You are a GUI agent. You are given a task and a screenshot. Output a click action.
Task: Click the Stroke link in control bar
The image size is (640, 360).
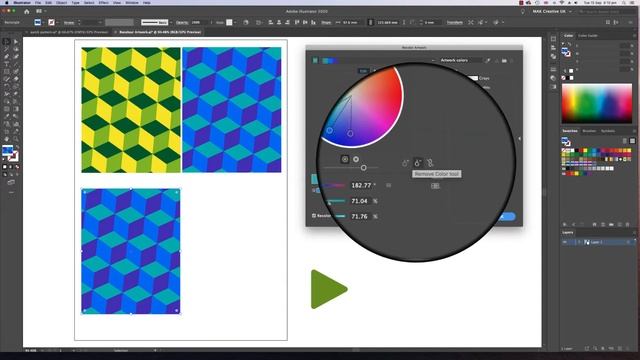tap(69, 22)
